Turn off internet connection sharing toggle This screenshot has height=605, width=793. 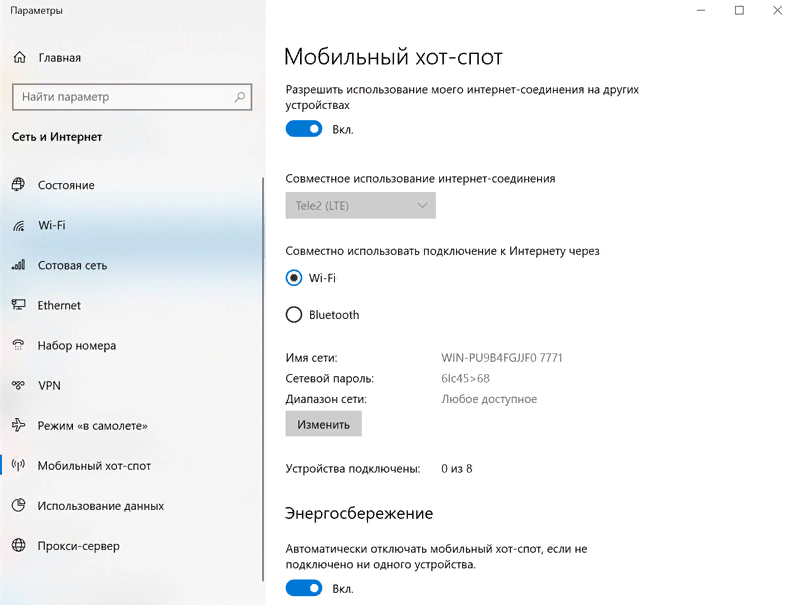pos(304,129)
